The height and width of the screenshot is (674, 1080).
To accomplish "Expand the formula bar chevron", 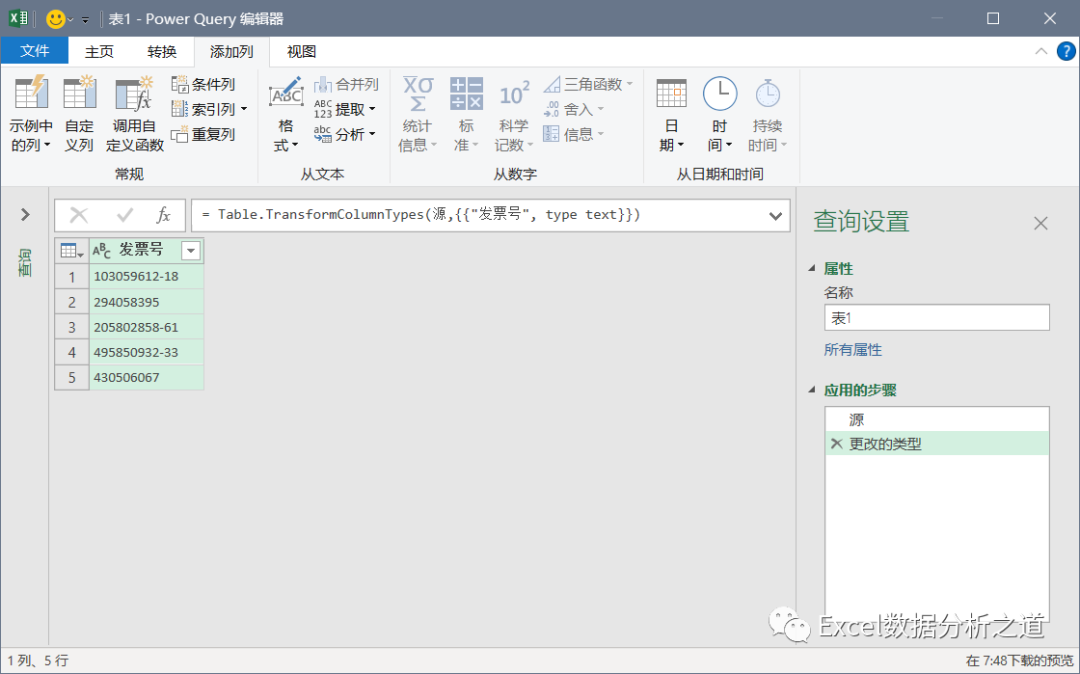I will tap(776, 216).
